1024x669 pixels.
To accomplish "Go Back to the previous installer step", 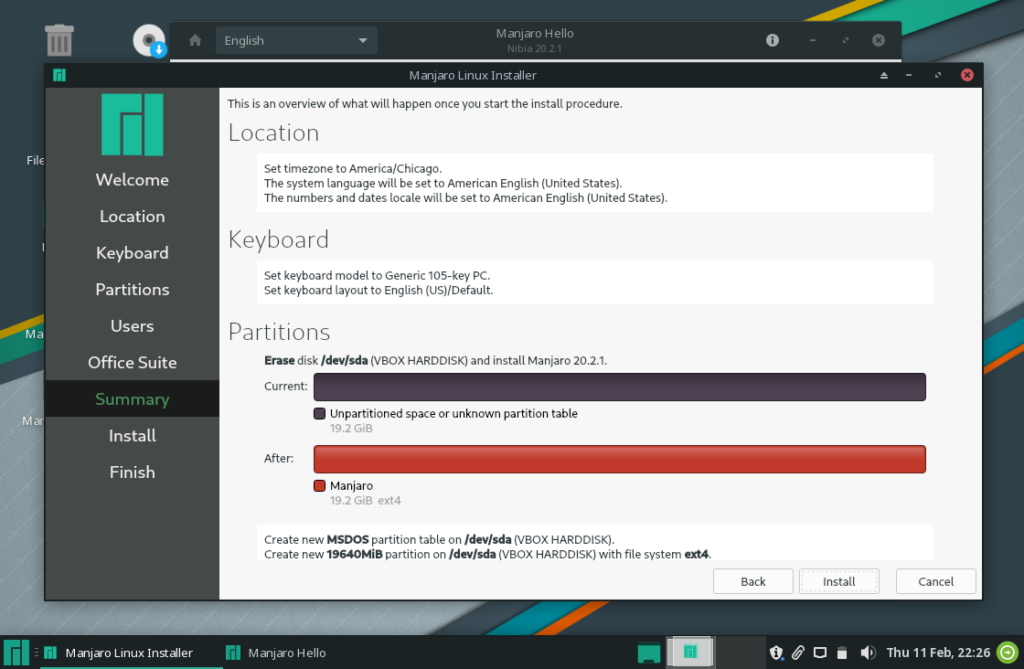I will click(x=753, y=581).
